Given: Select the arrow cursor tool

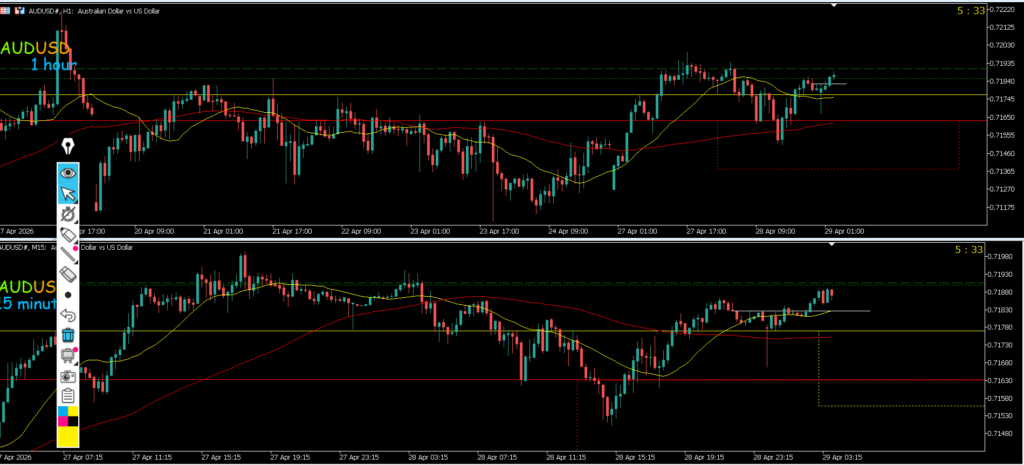Looking at the screenshot, I should click(x=69, y=194).
